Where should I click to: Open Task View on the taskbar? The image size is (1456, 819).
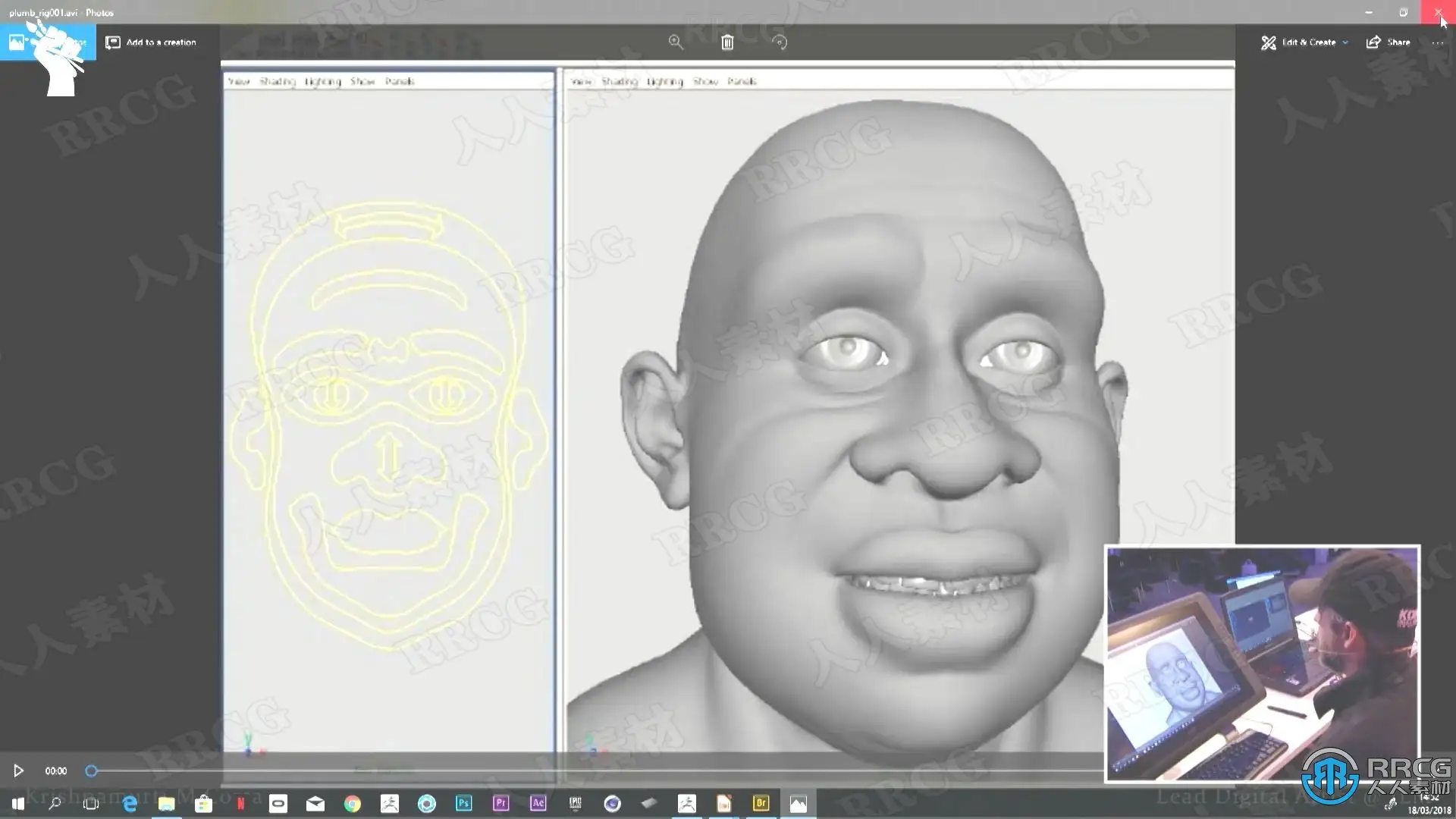[x=91, y=803]
